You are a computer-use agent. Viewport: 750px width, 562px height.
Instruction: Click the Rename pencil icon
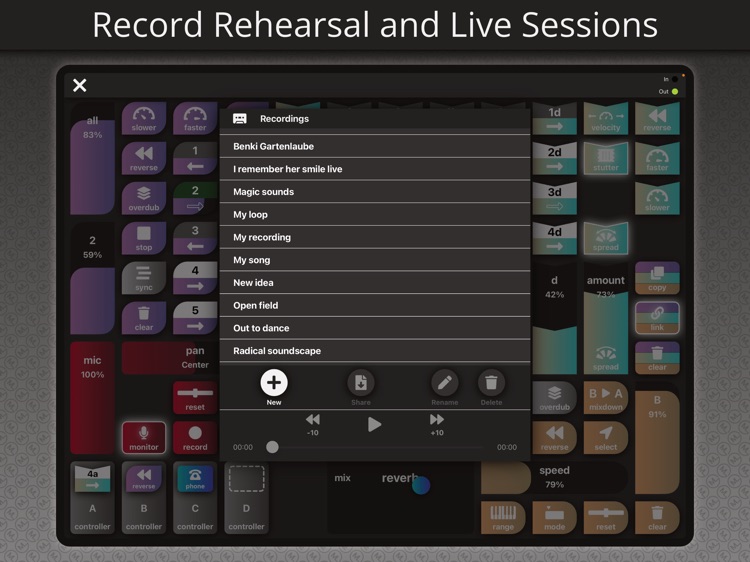pos(444,383)
